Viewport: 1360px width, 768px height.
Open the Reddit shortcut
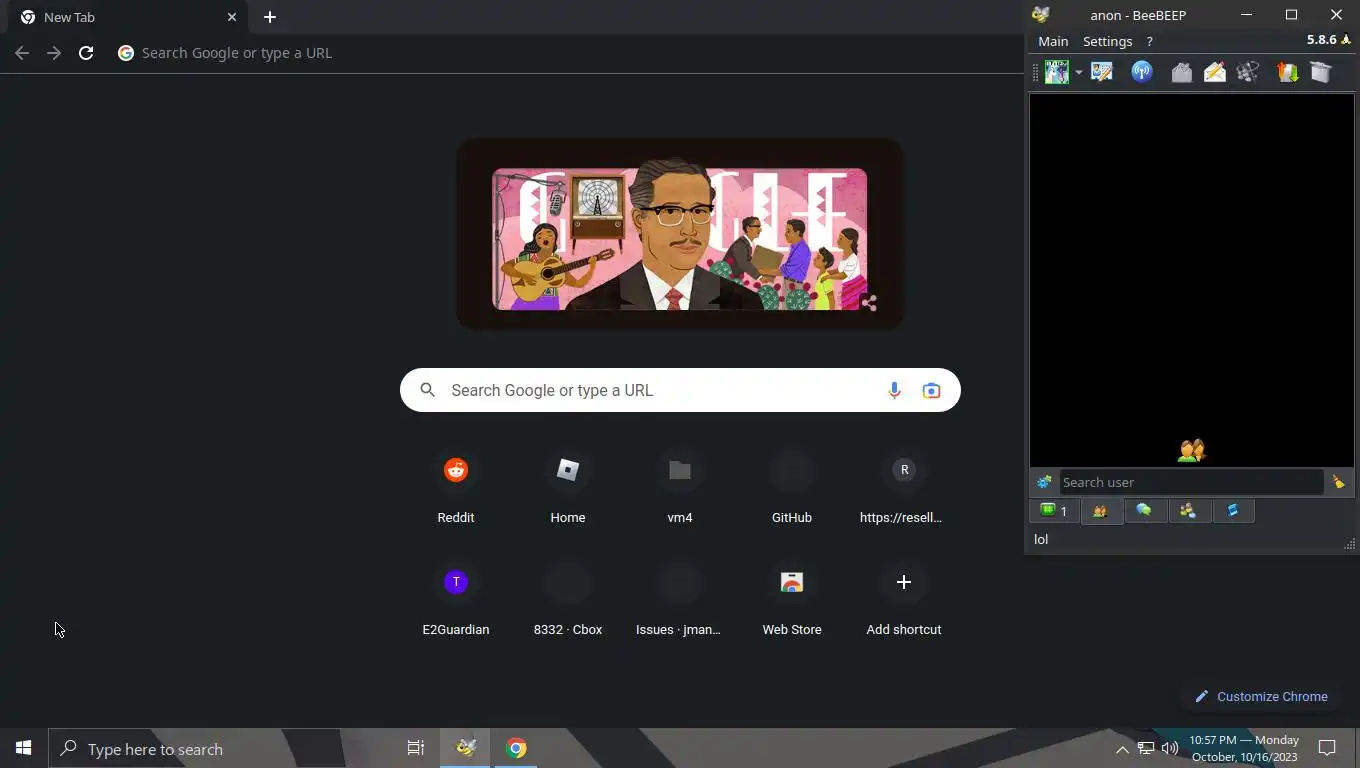456,488
